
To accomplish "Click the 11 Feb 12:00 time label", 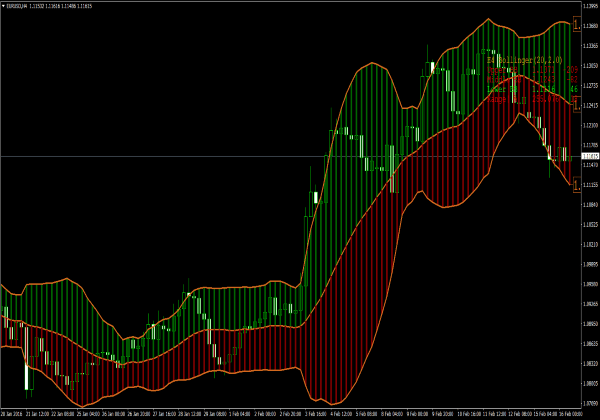I will click(x=494, y=414).
